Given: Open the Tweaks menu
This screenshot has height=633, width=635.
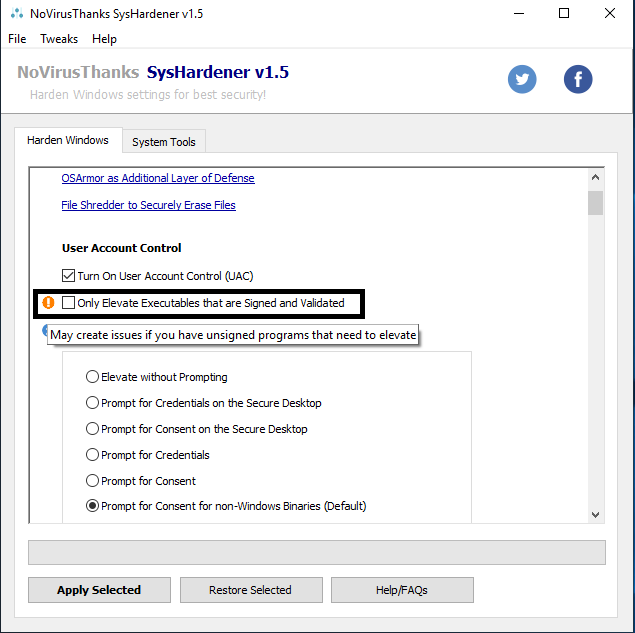Looking at the screenshot, I should click(x=59, y=39).
